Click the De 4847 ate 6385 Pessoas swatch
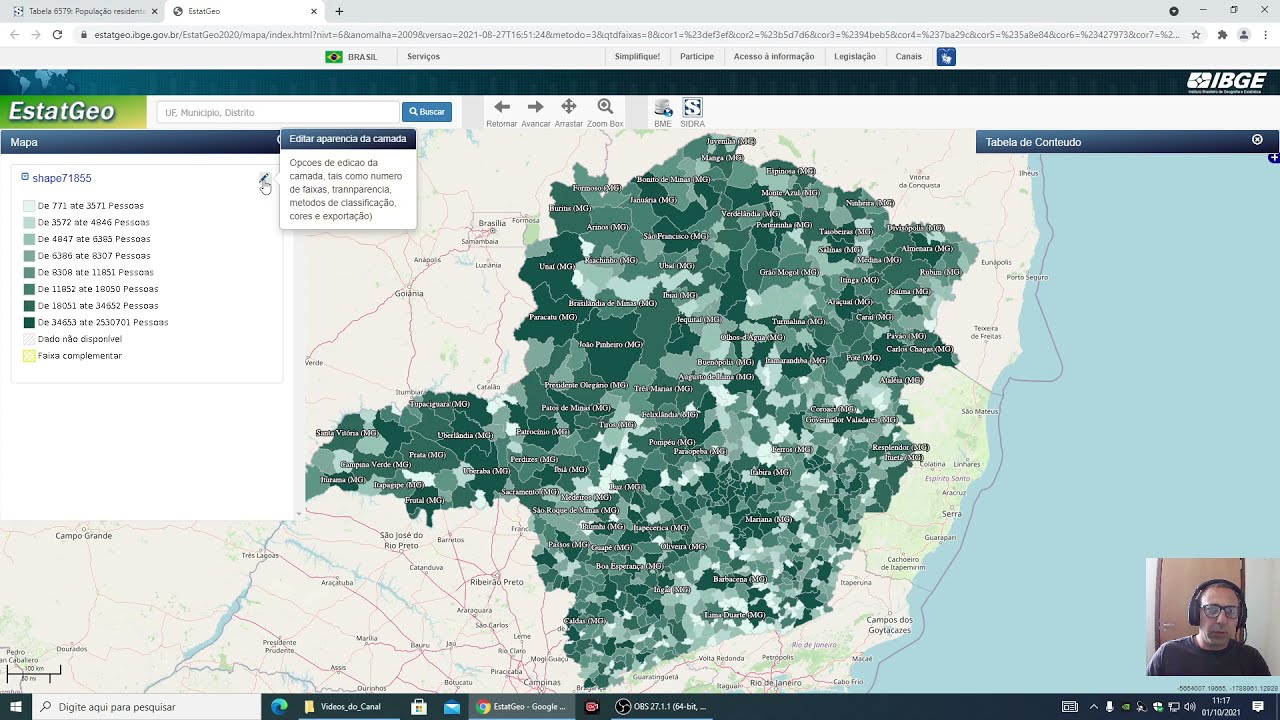 (29, 239)
